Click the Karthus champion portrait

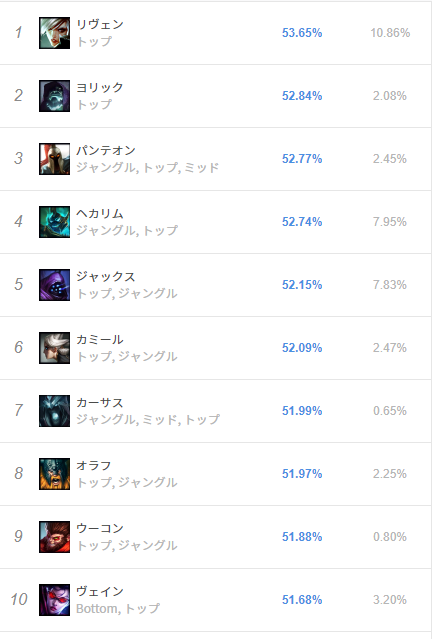pos(54,411)
